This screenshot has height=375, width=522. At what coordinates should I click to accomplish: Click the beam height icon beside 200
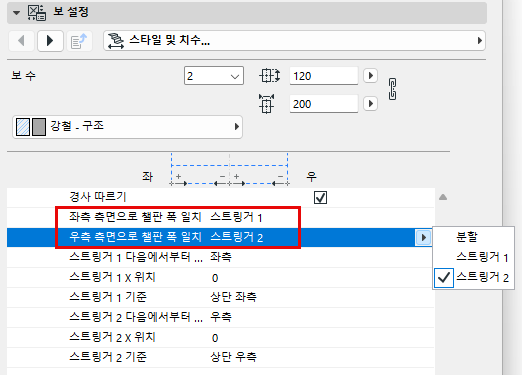[x=266, y=104]
